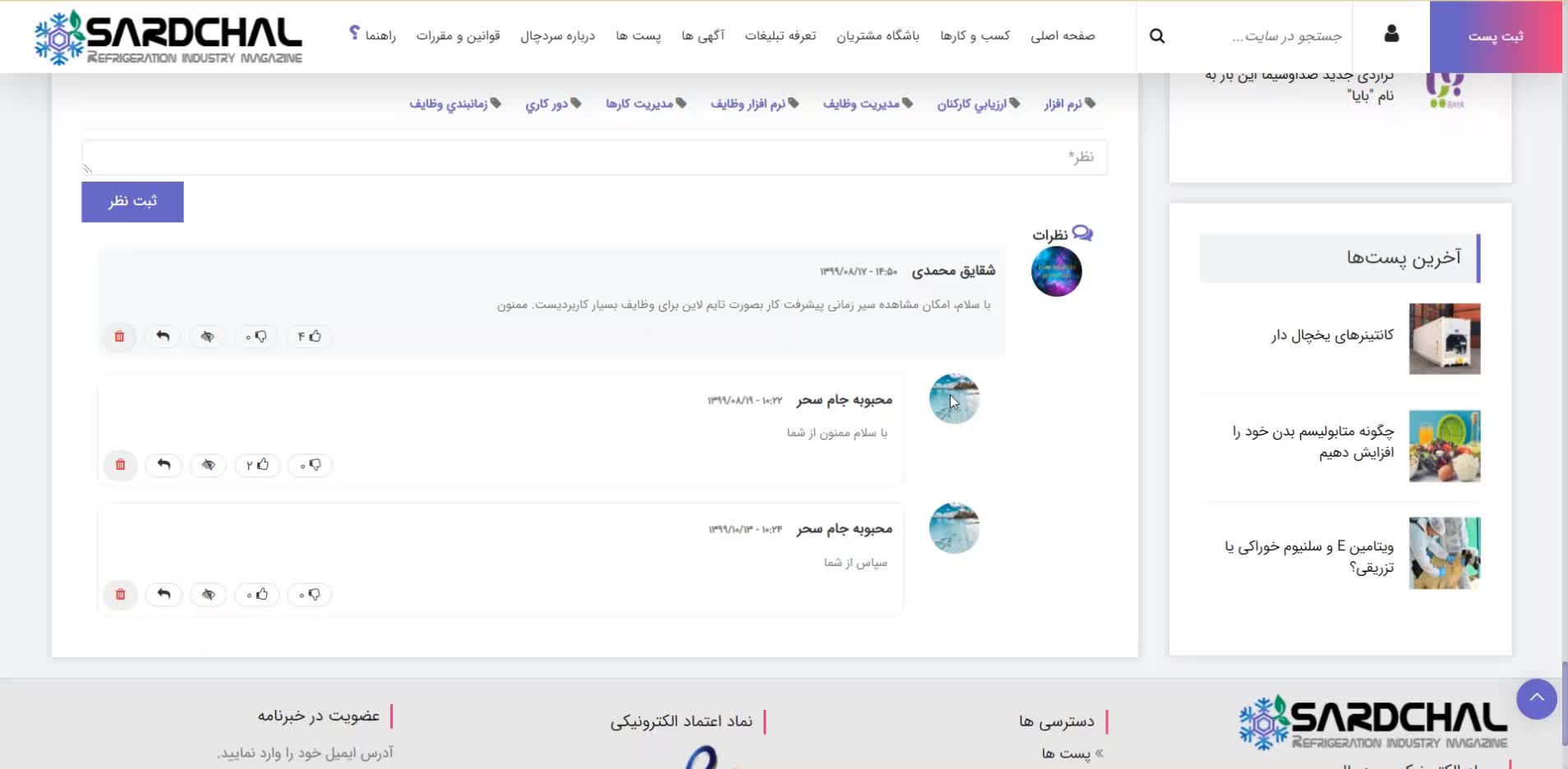Toggle visibility of the 'سپاس از شما' comment

[209, 595]
